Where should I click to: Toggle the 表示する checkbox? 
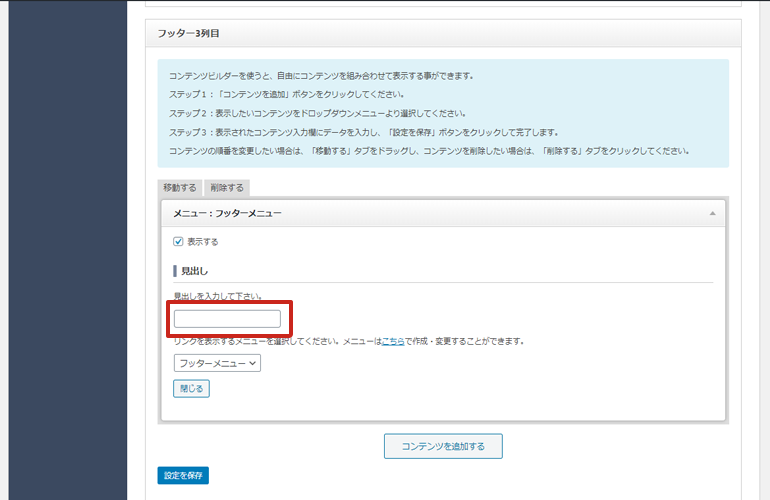click(x=178, y=241)
